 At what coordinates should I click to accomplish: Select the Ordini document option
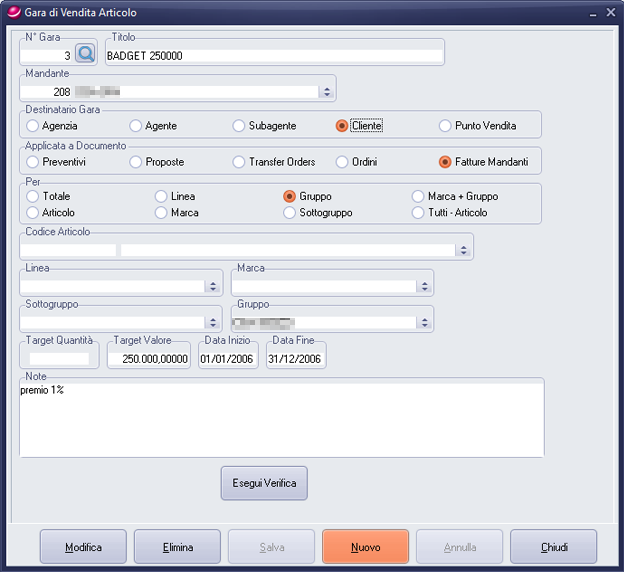tap(342, 162)
